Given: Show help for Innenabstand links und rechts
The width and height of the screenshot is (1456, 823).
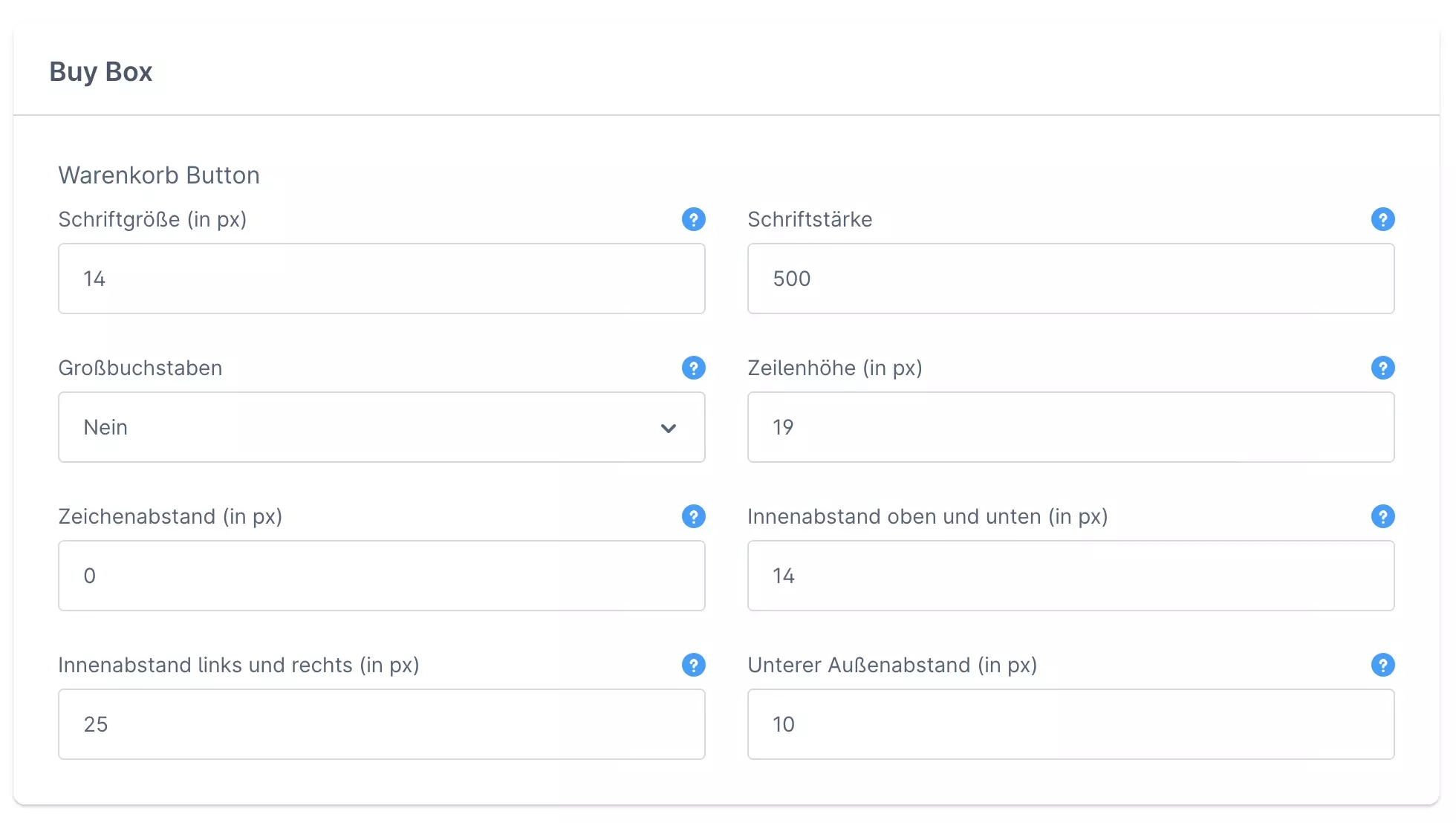Looking at the screenshot, I should (693, 665).
